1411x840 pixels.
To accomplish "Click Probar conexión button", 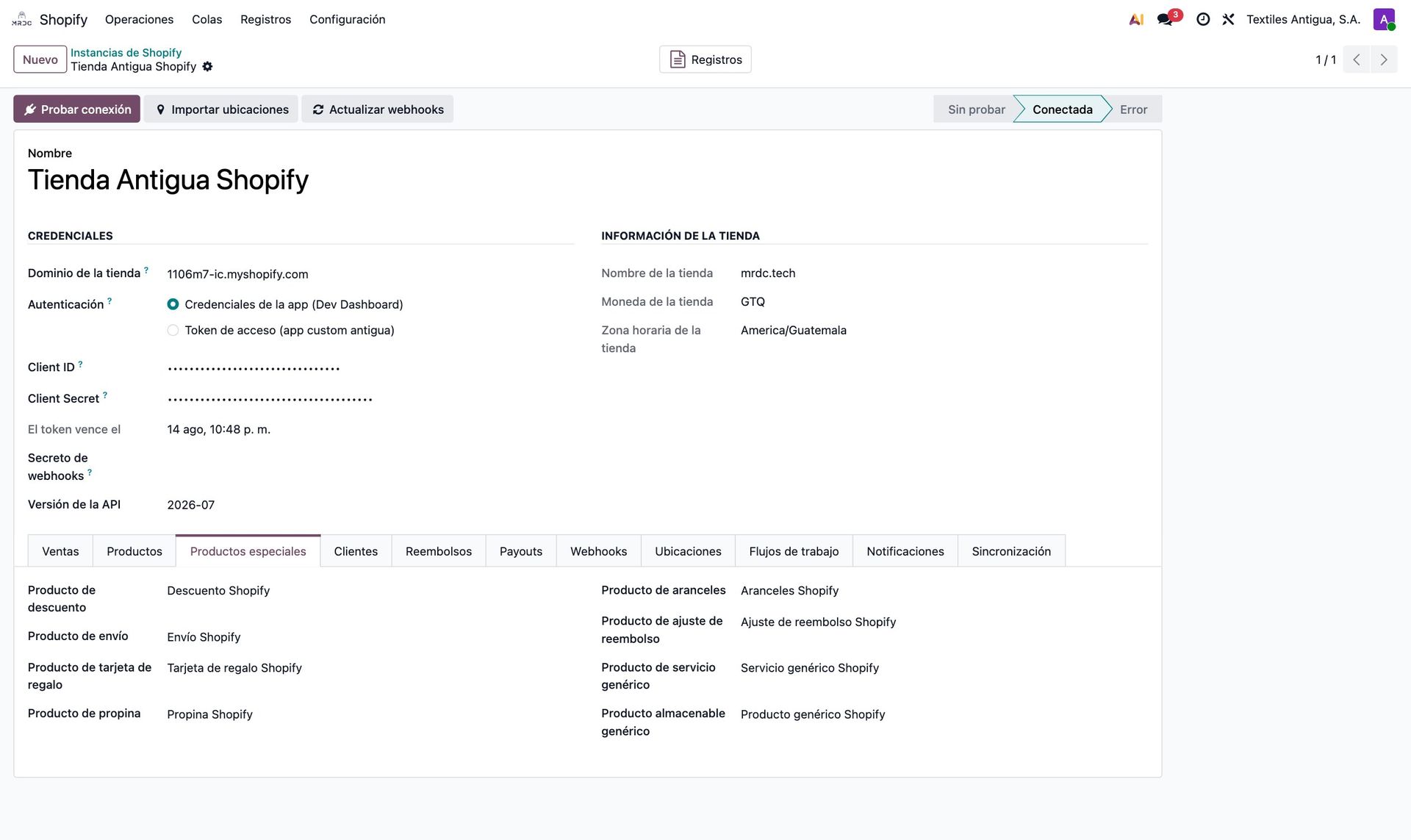I will (76, 110).
